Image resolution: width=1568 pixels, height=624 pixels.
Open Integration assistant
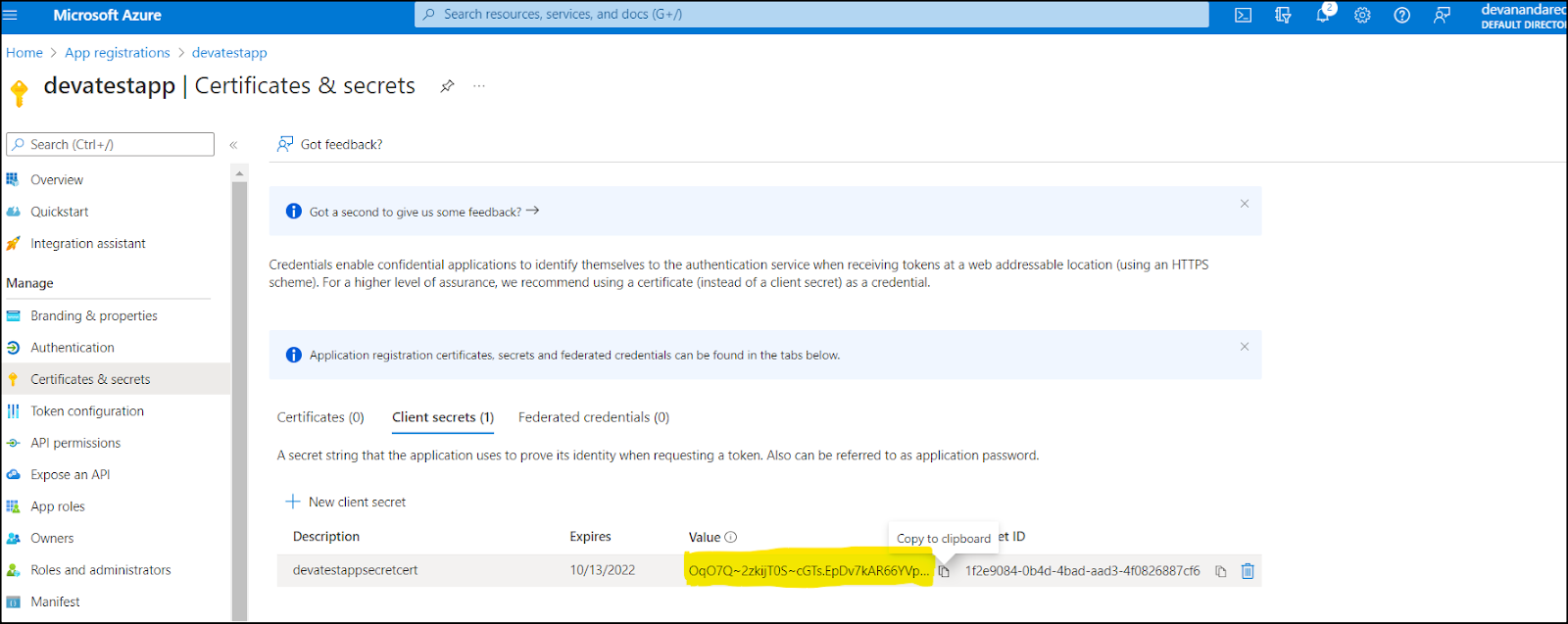(87, 244)
